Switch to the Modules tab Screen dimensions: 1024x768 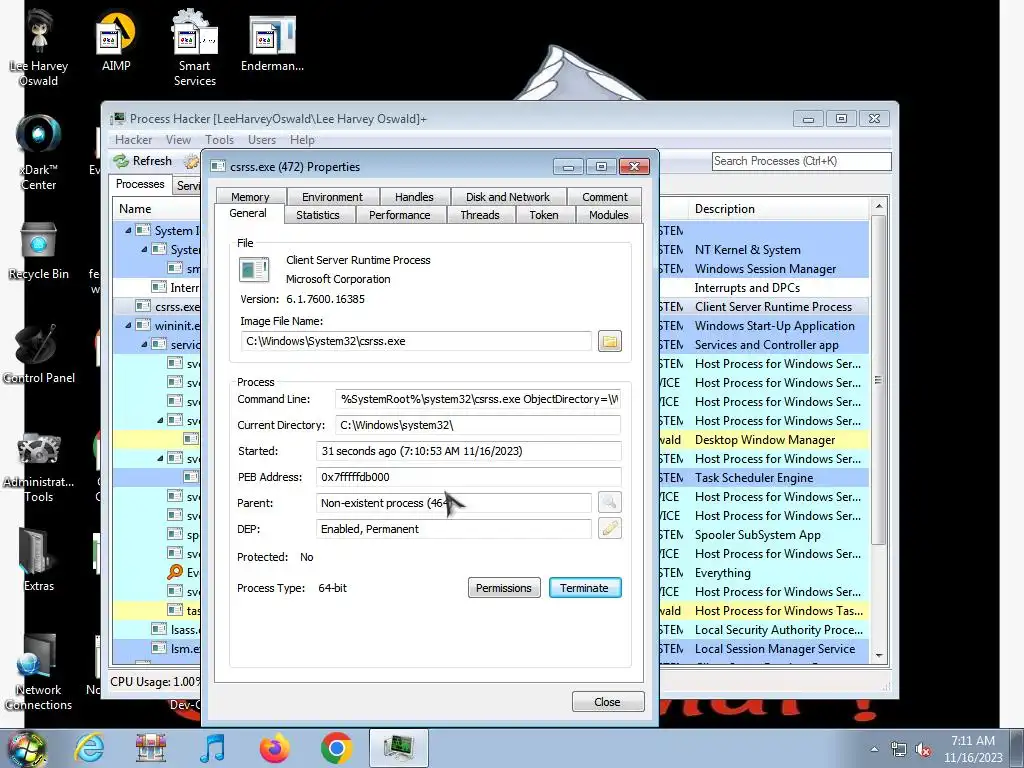(609, 215)
